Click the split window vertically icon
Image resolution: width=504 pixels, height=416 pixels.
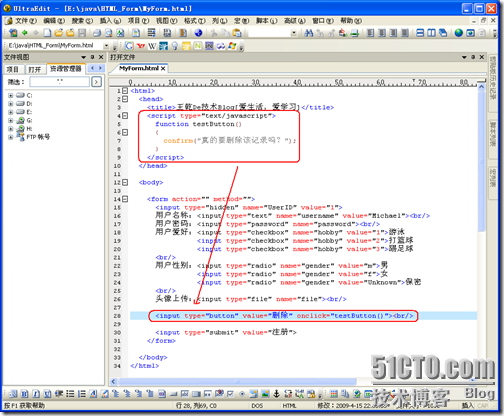click(432, 33)
